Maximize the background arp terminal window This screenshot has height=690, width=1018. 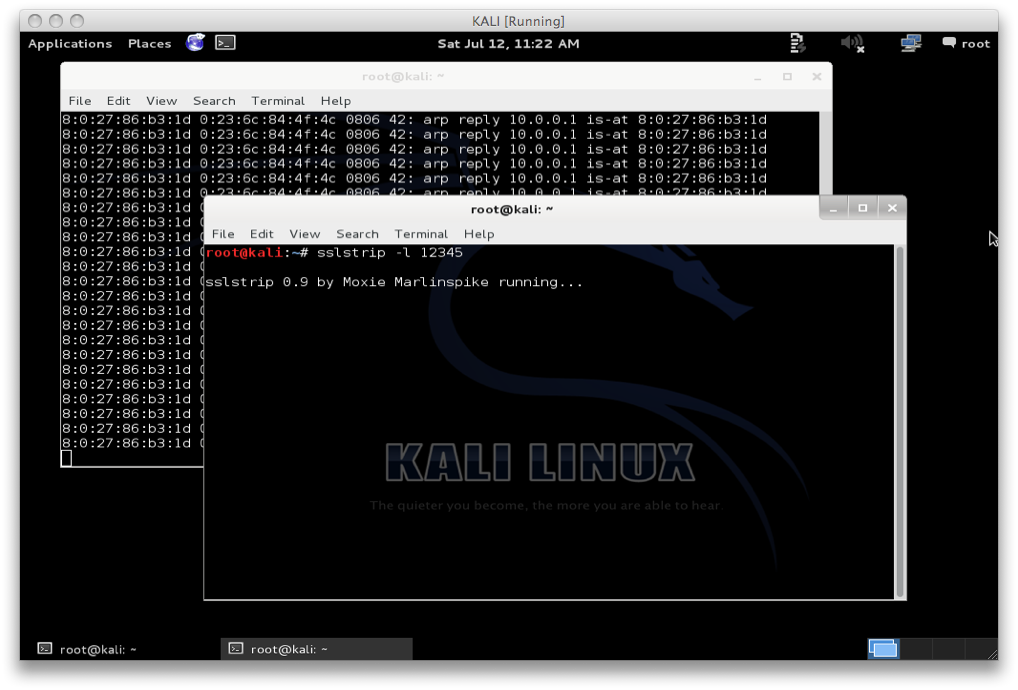click(787, 77)
